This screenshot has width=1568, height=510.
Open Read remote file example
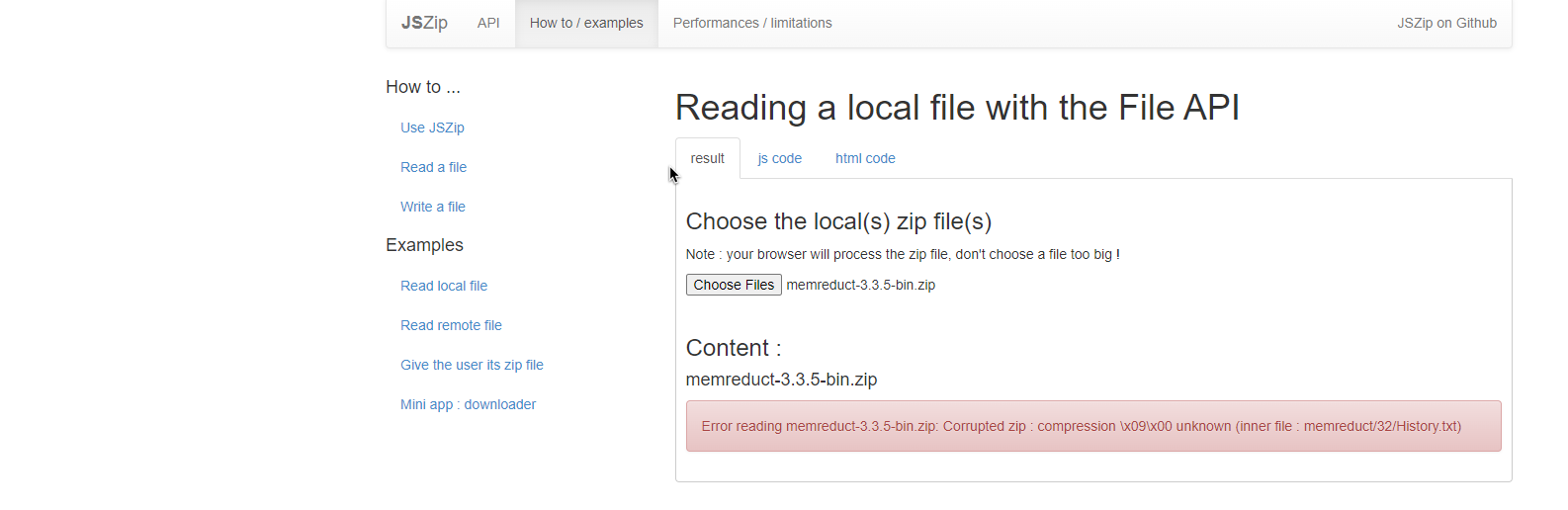451,325
